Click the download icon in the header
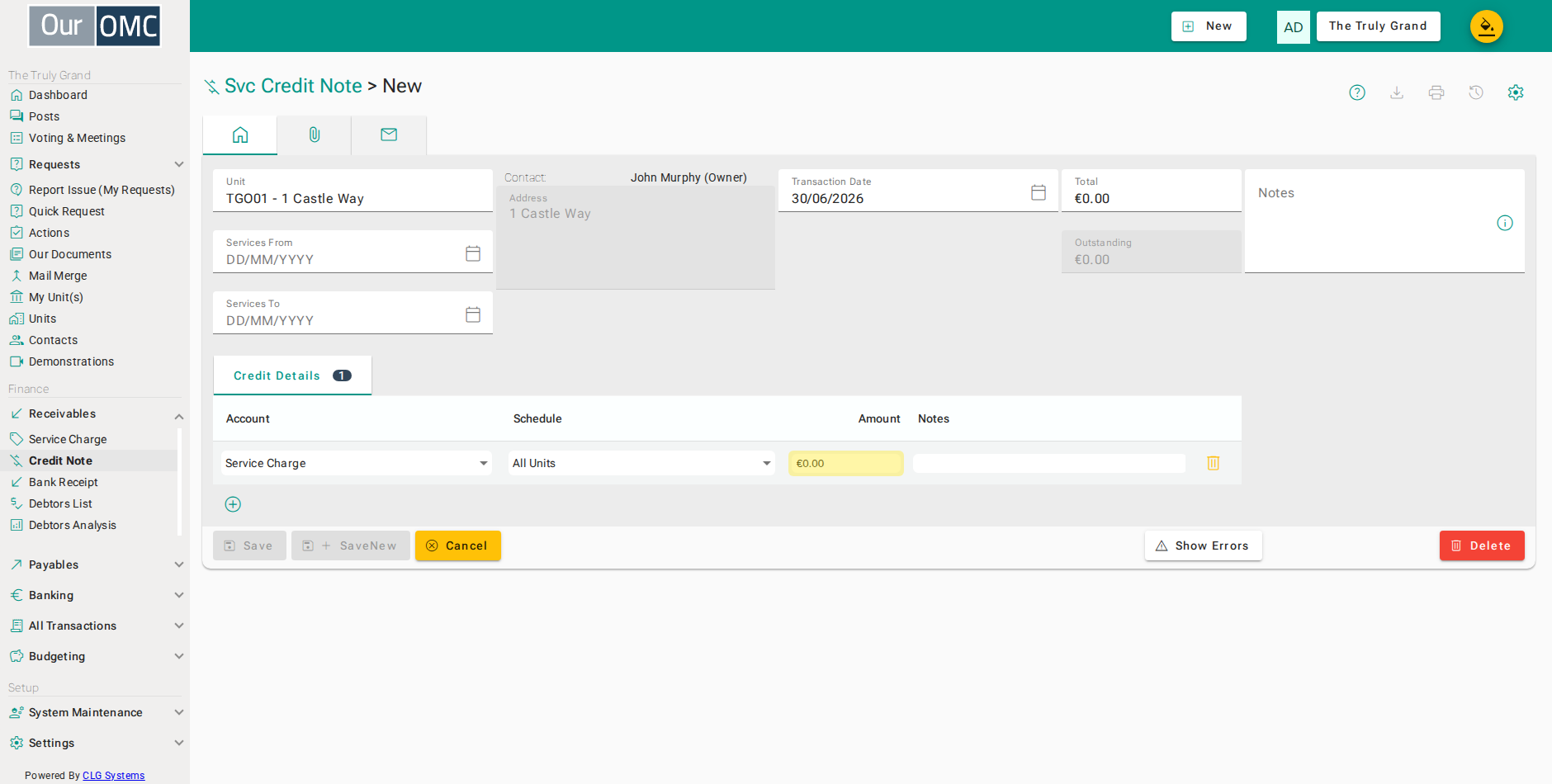The height and width of the screenshot is (784, 1552). coord(1397,92)
